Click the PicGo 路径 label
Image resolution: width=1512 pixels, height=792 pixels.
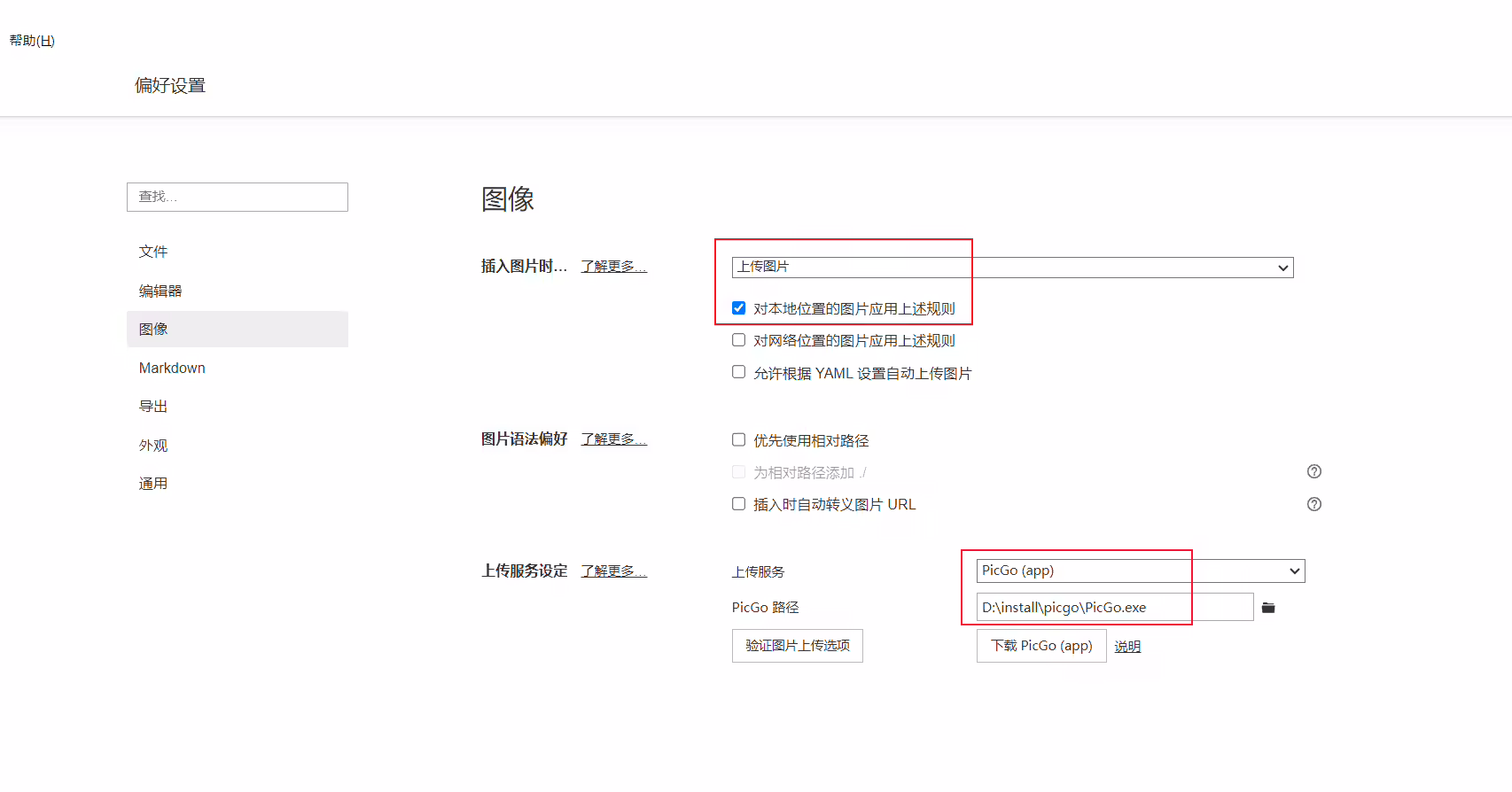(x=766, y=608)
